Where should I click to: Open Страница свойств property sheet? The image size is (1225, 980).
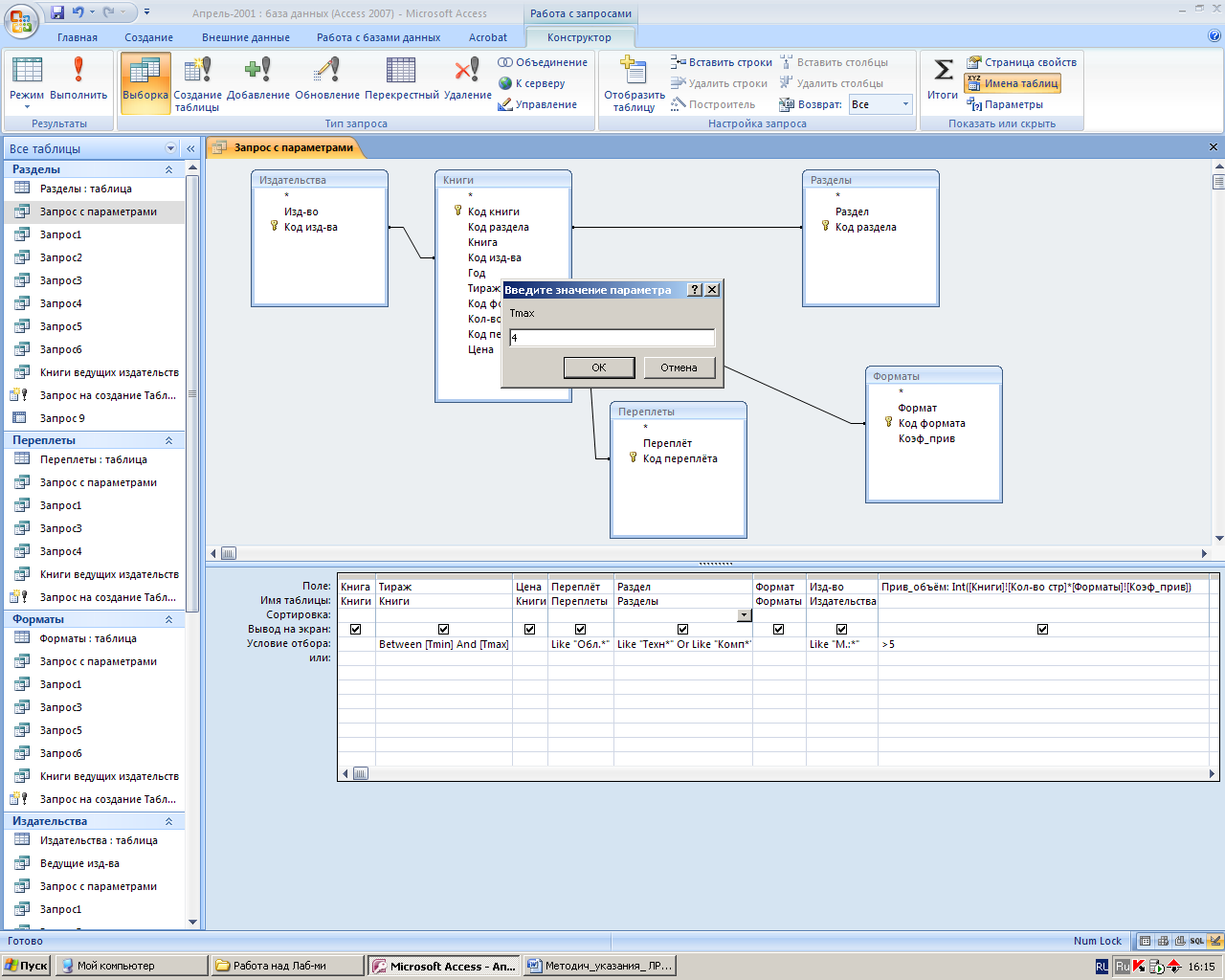1021,62
